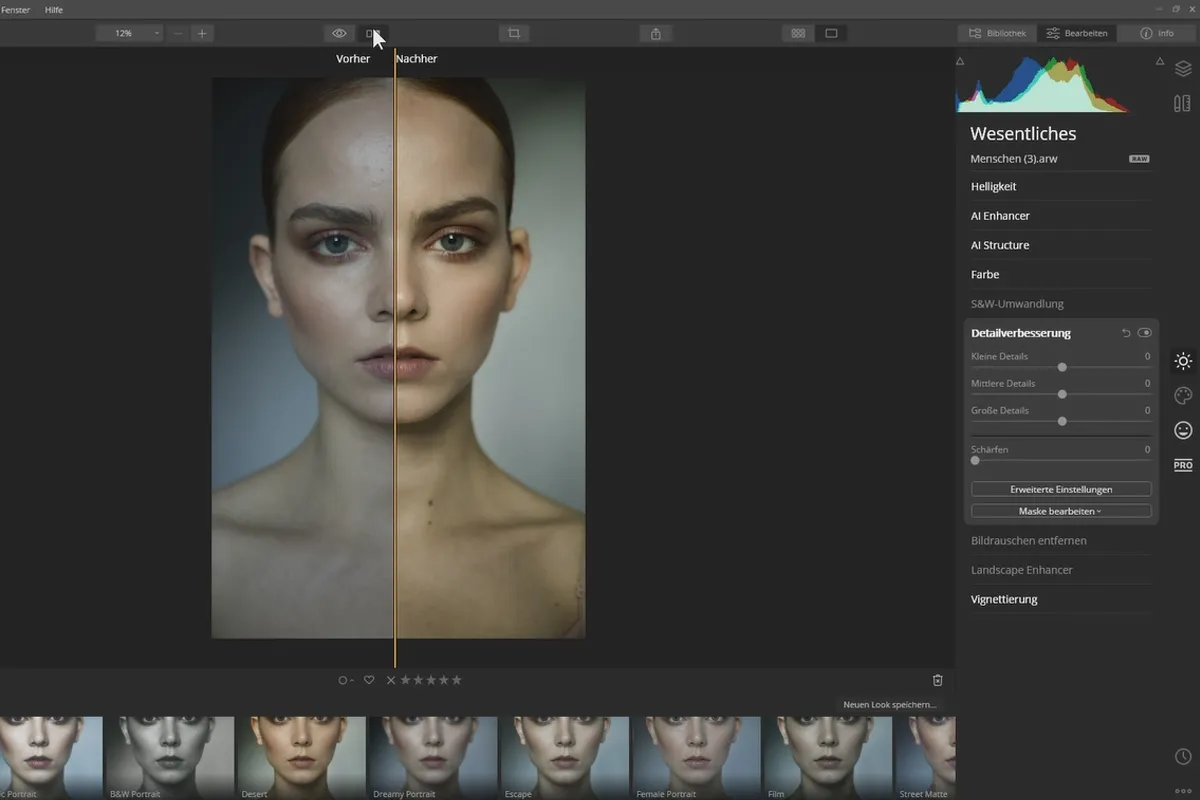Zoom in with the plus button
Viewport: 1200px width, 800px height.
(202, 33)
